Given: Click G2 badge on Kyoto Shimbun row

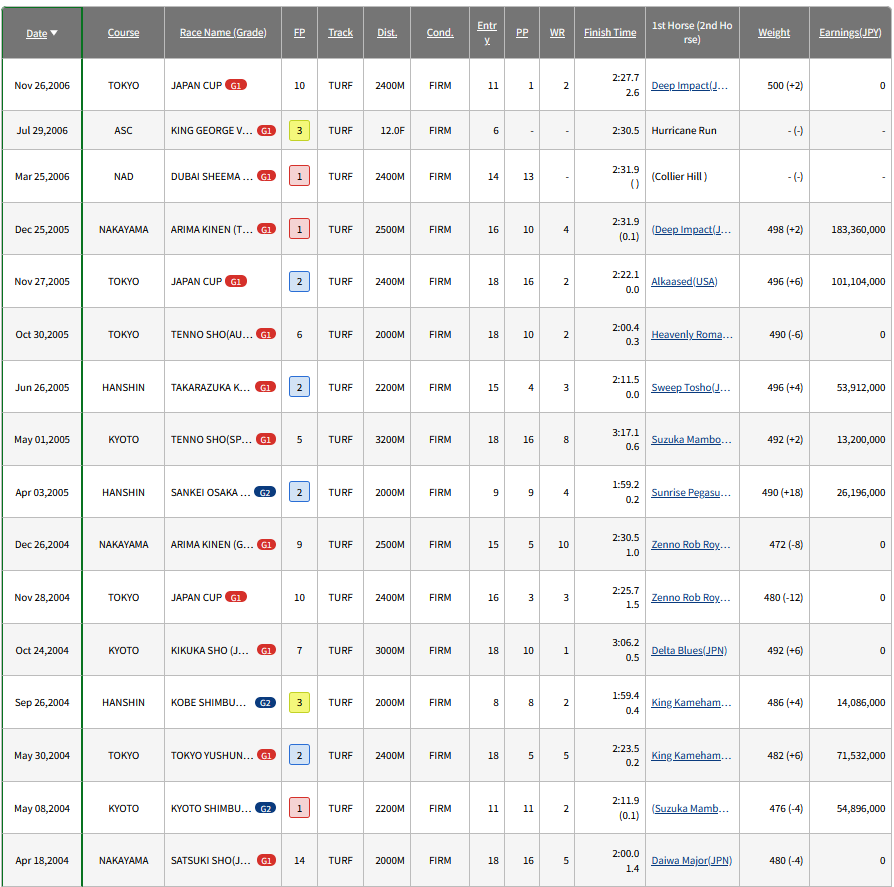Looking at the screenshot, I should (x=265, y=808).
